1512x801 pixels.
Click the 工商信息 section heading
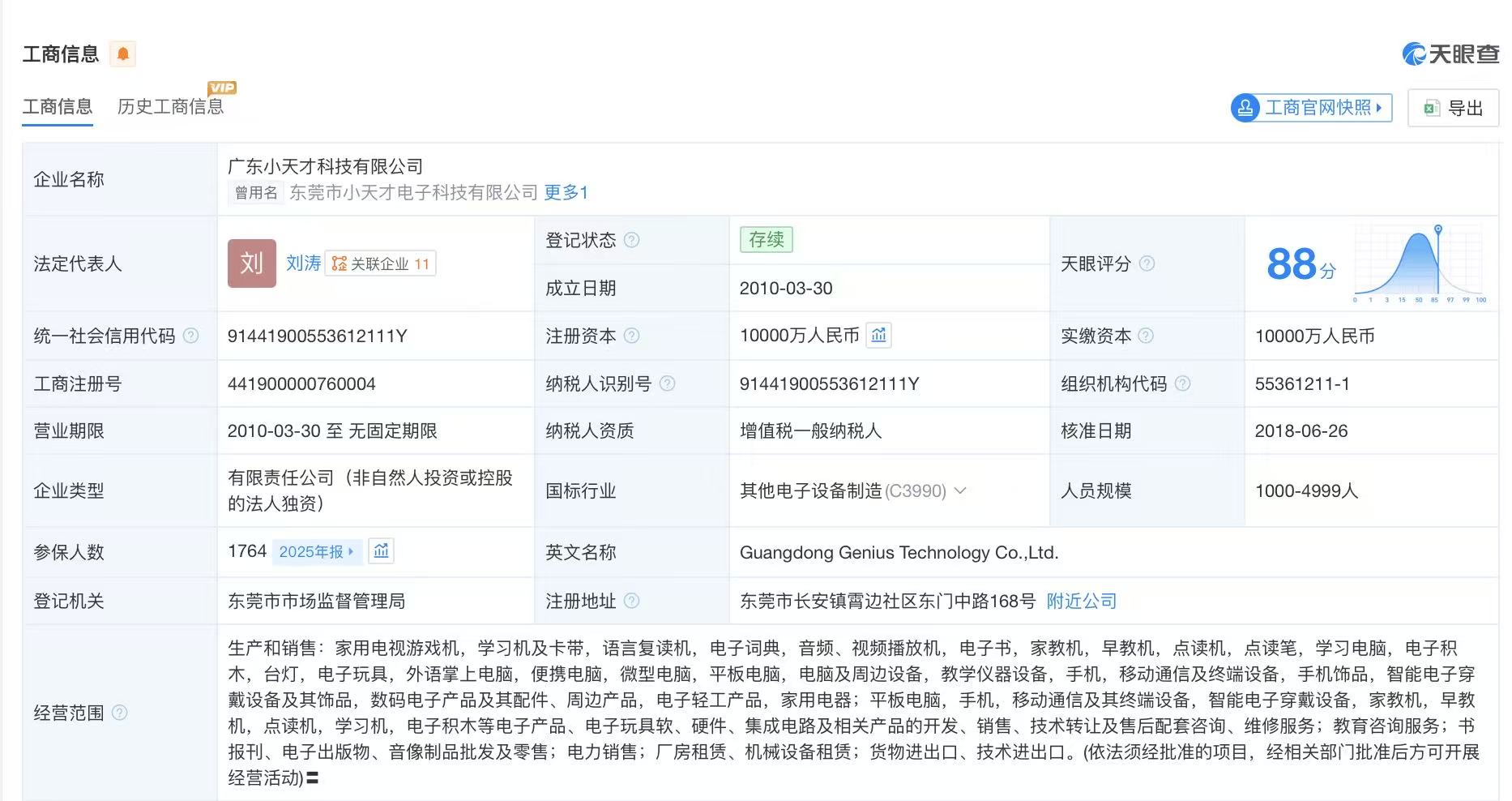click(61, 54)
